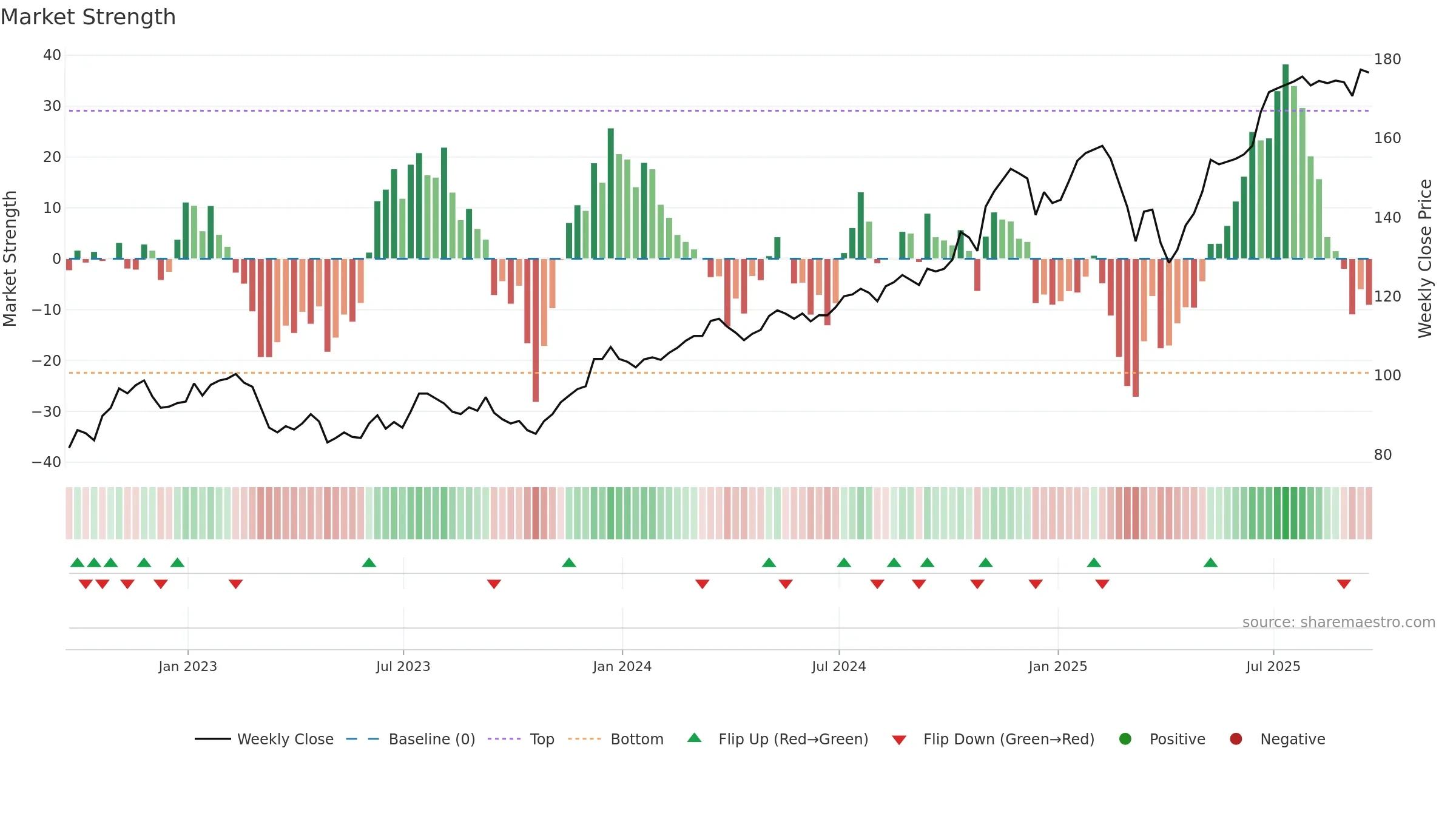This screenshot has height=819, width=1456.
Task: Click the 160 label on the price axis
Action: pos(1387,138)
